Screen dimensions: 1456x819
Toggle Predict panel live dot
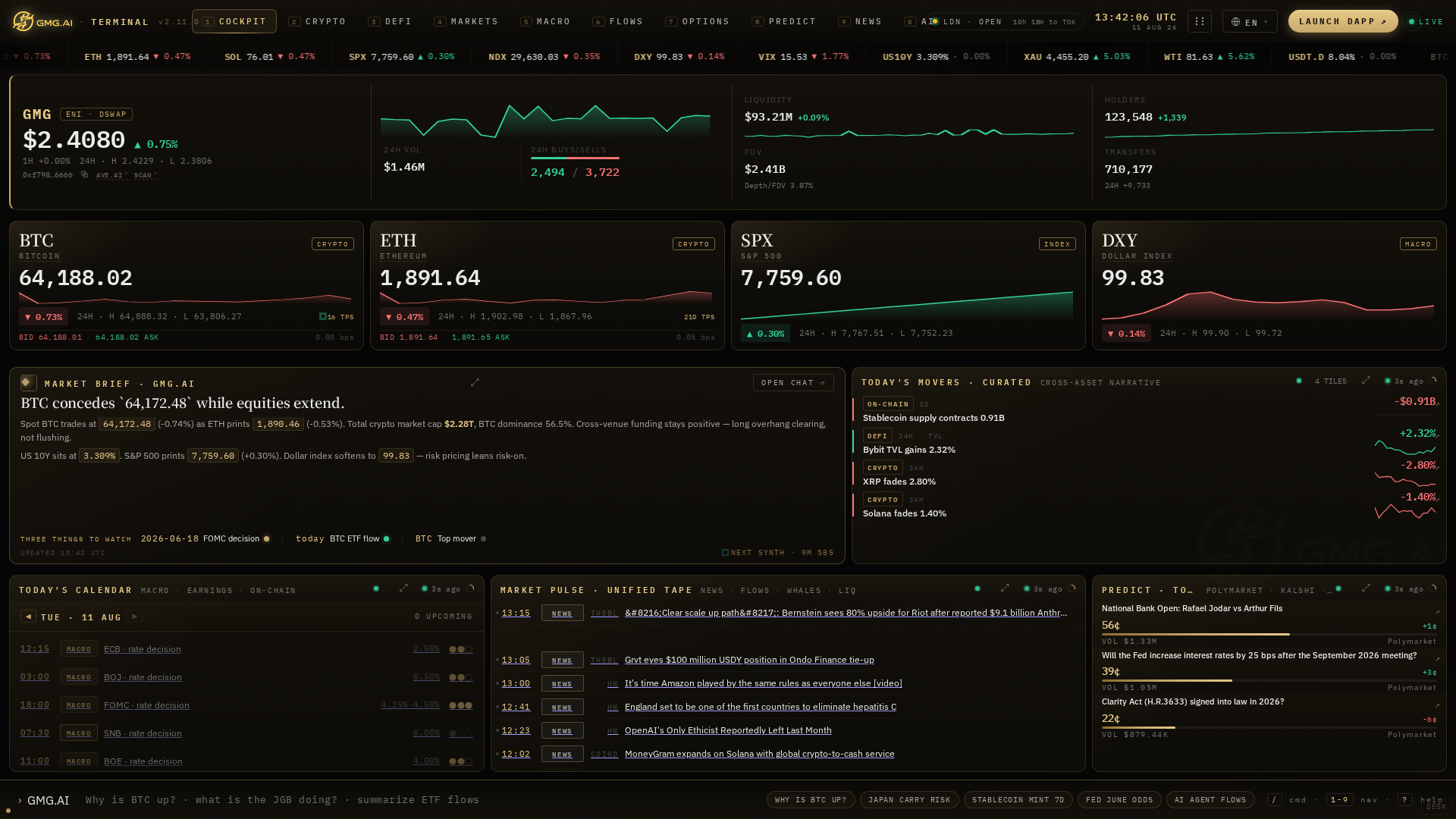point(1338,588)
